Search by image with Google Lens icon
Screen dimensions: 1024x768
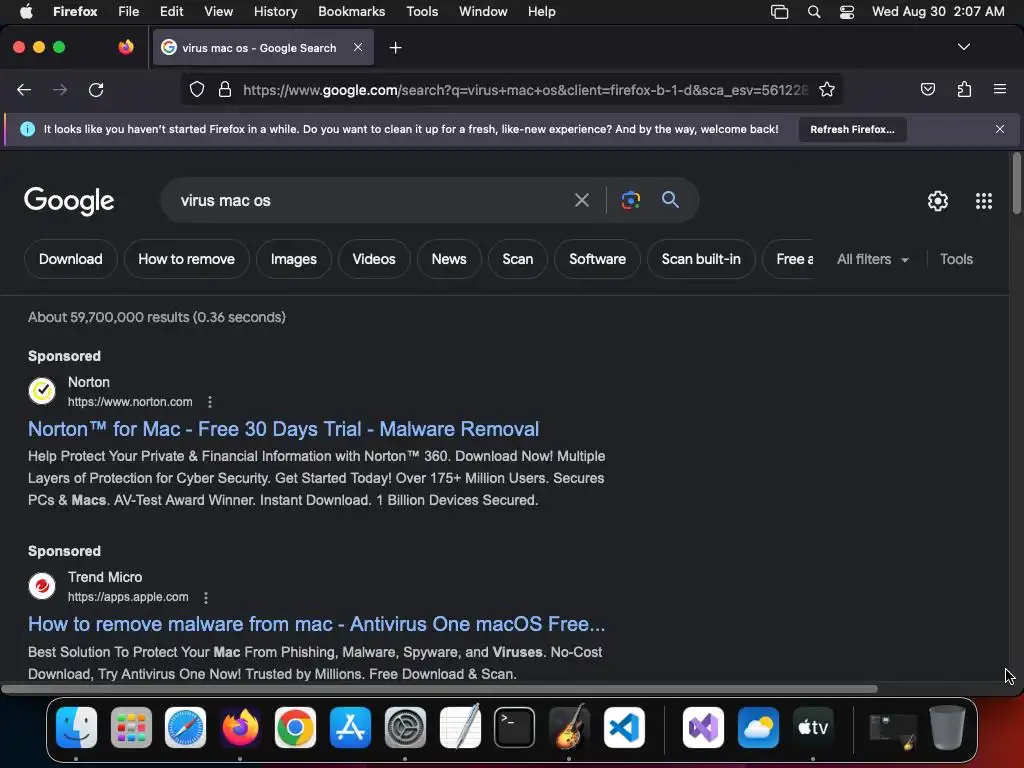pyautogui.click(x=630, y=200)
